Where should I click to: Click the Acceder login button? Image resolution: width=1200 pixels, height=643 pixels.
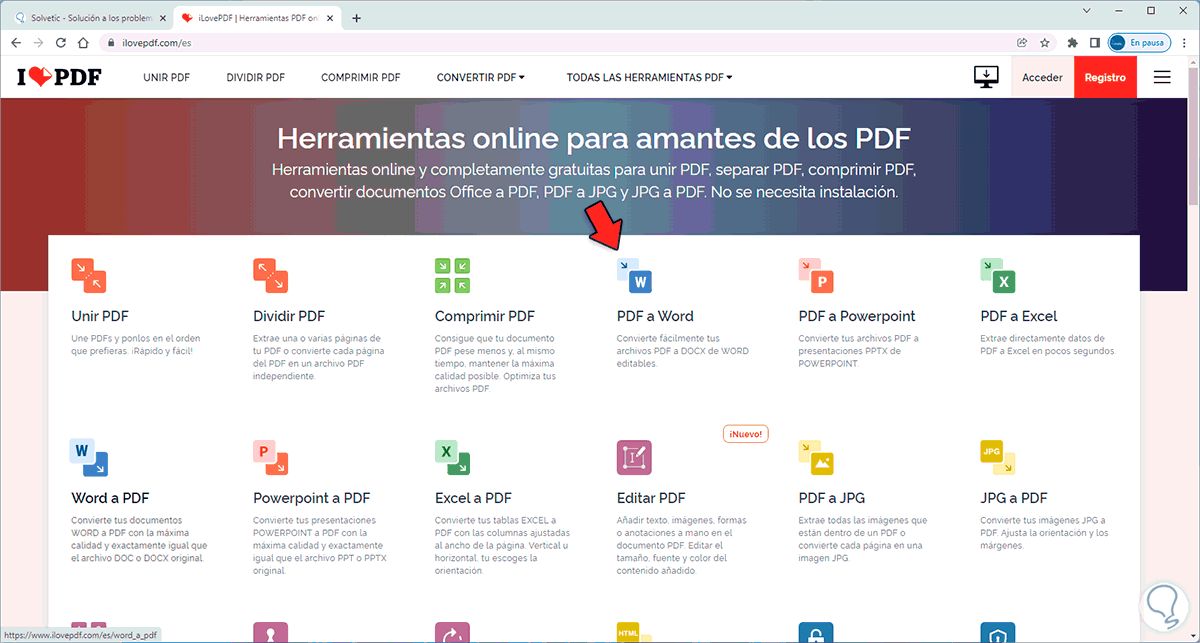point(1043,76)
